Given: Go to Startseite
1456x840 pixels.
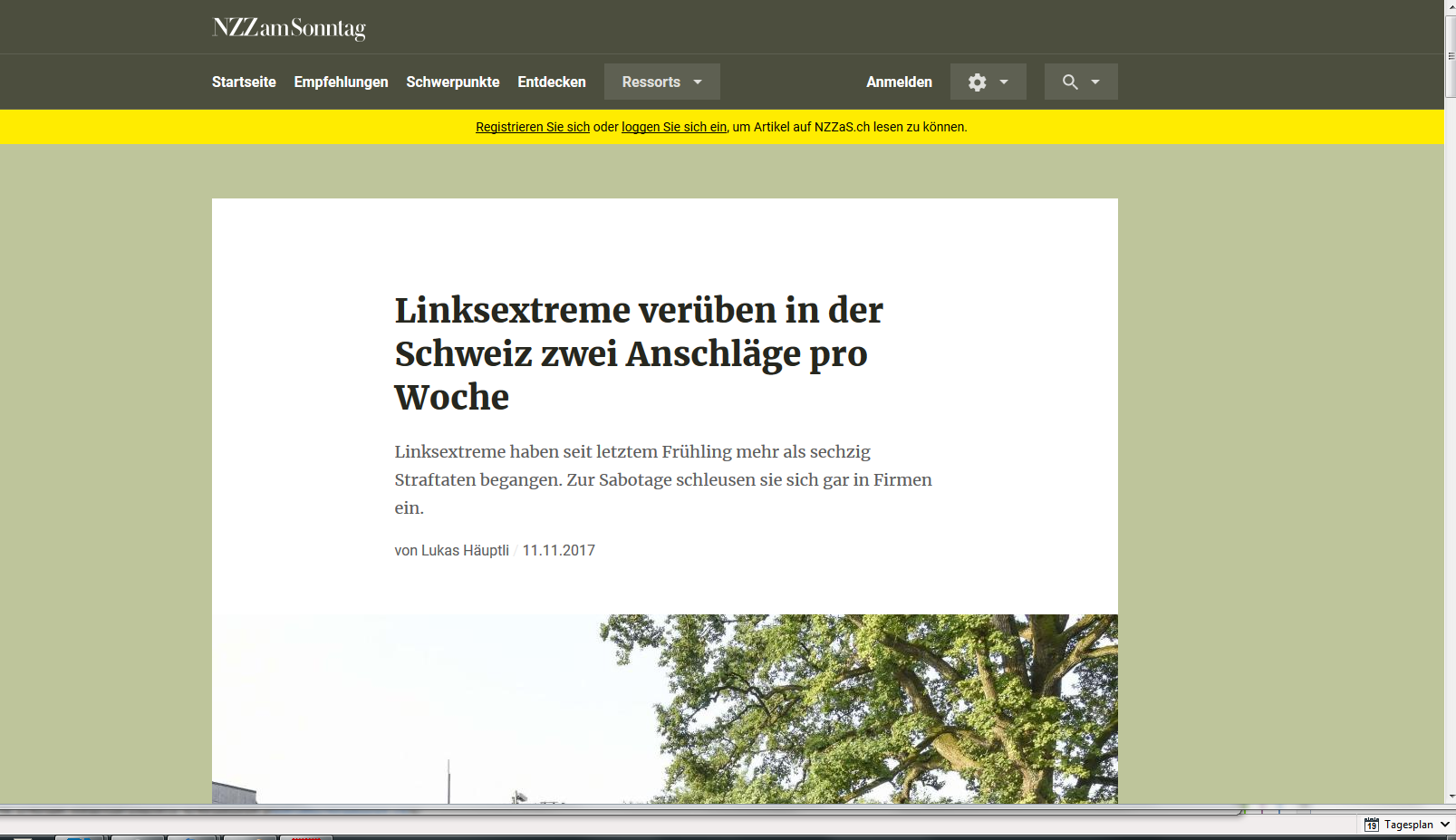Looking at the screenshot, I should [244, 82].
